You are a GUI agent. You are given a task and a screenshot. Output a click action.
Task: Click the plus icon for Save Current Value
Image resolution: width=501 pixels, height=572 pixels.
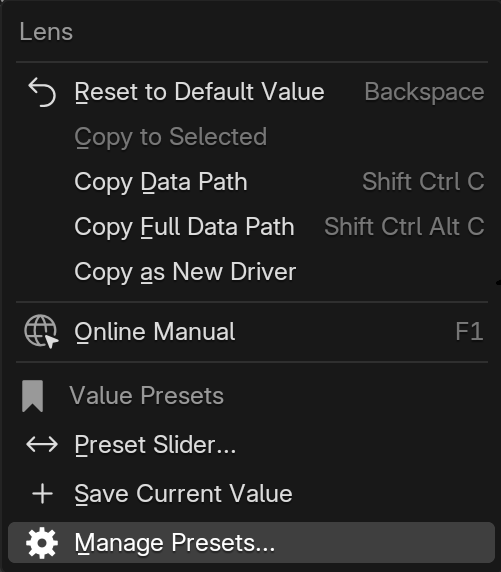(43, 494)
